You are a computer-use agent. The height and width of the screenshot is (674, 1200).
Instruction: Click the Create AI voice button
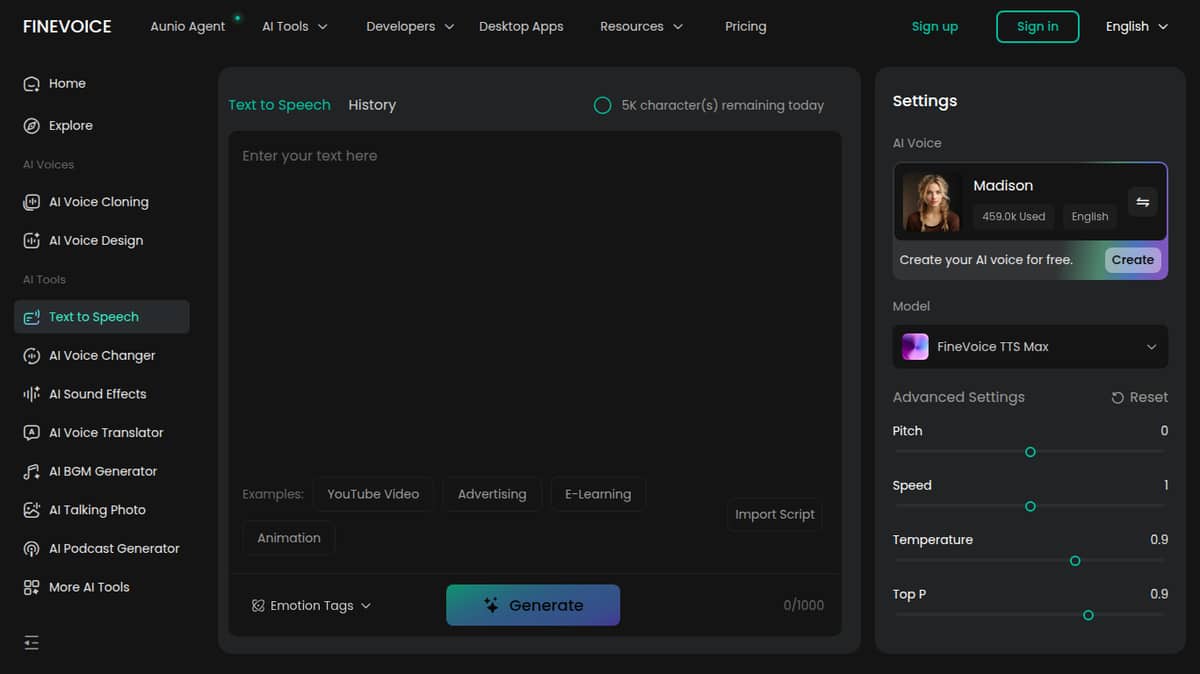tap(1133, 260)
